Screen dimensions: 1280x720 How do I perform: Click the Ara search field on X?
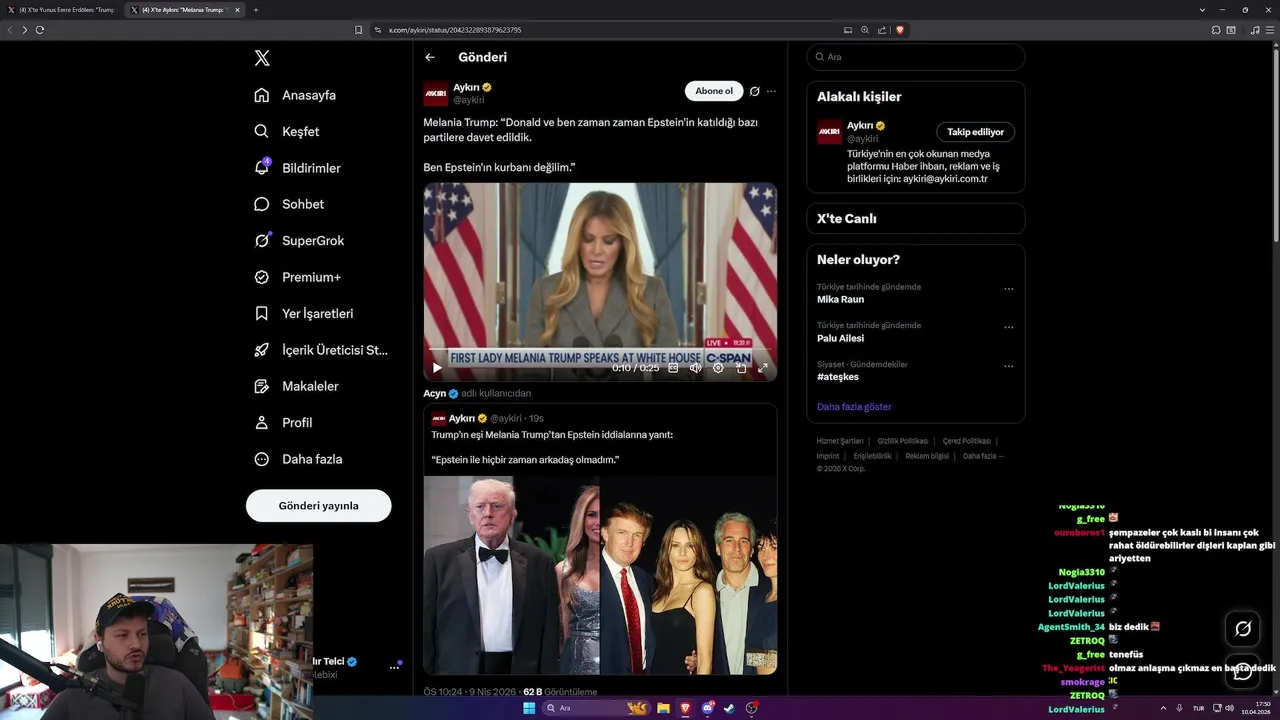pos(916,57)
